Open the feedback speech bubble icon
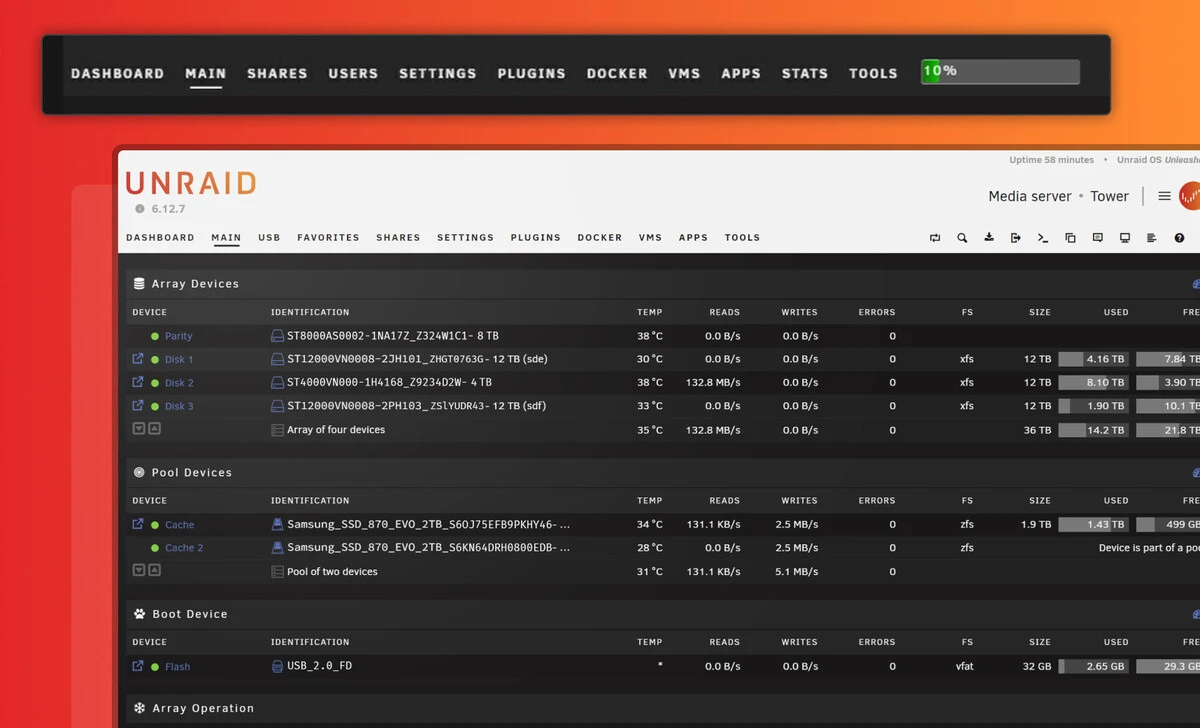 coord(1098,238)
